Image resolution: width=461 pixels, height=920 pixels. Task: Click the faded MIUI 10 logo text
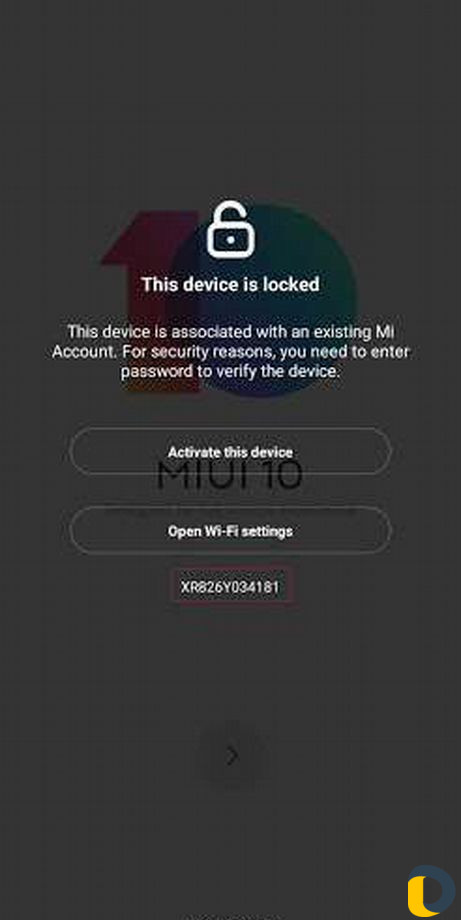[230, 476]
